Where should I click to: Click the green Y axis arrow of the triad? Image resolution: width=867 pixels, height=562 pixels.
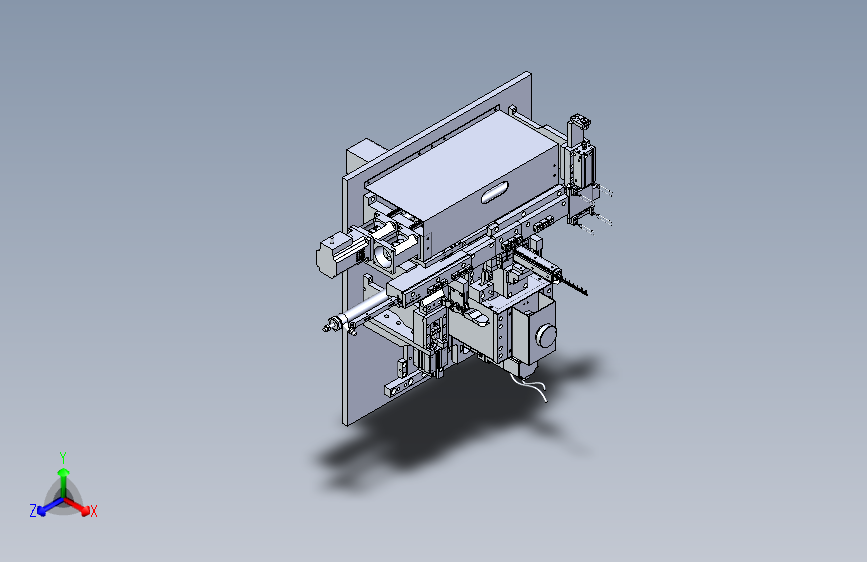click(x=64, y=483)
